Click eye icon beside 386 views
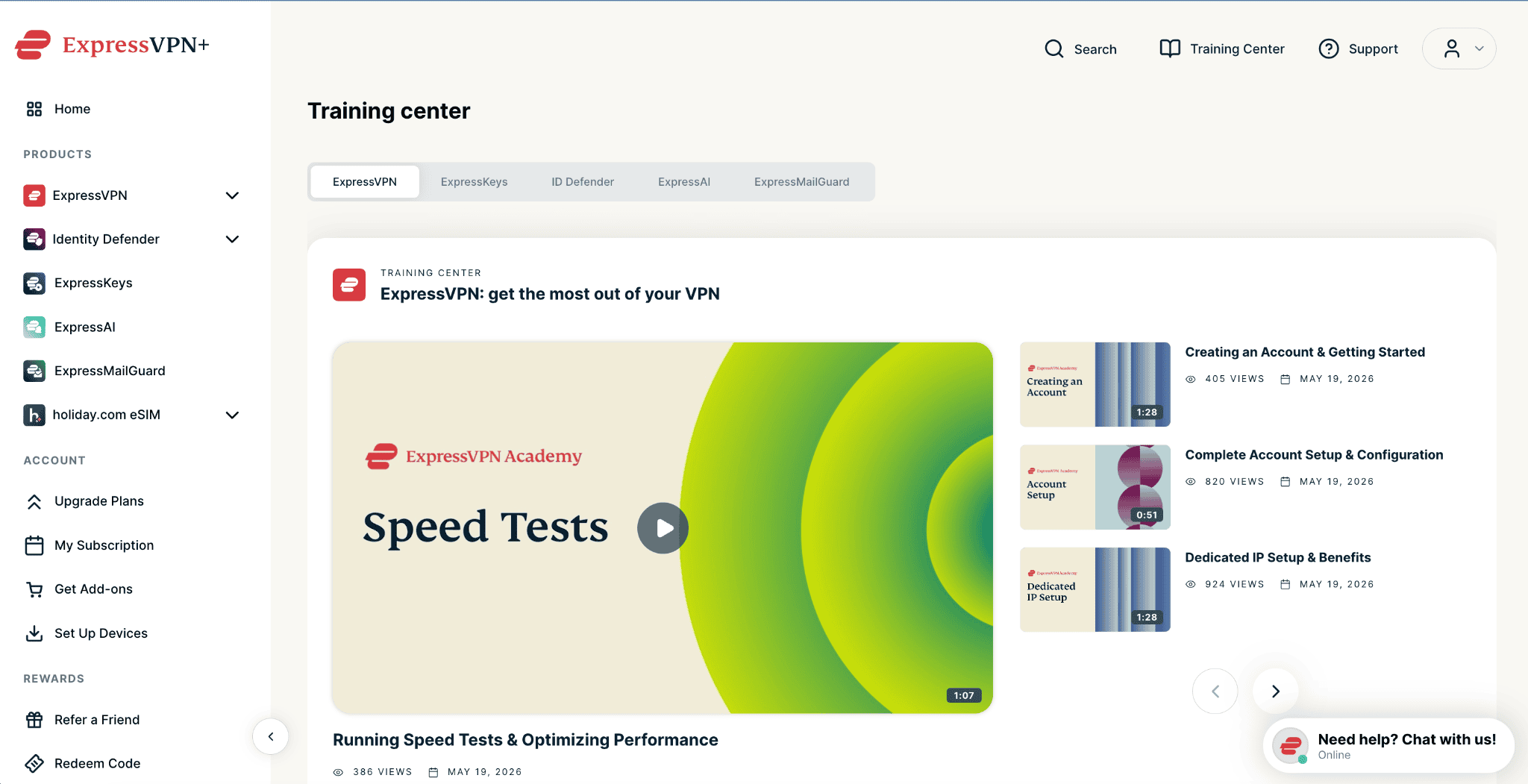The image size is (1528, 784). click(x=338, y=772)
